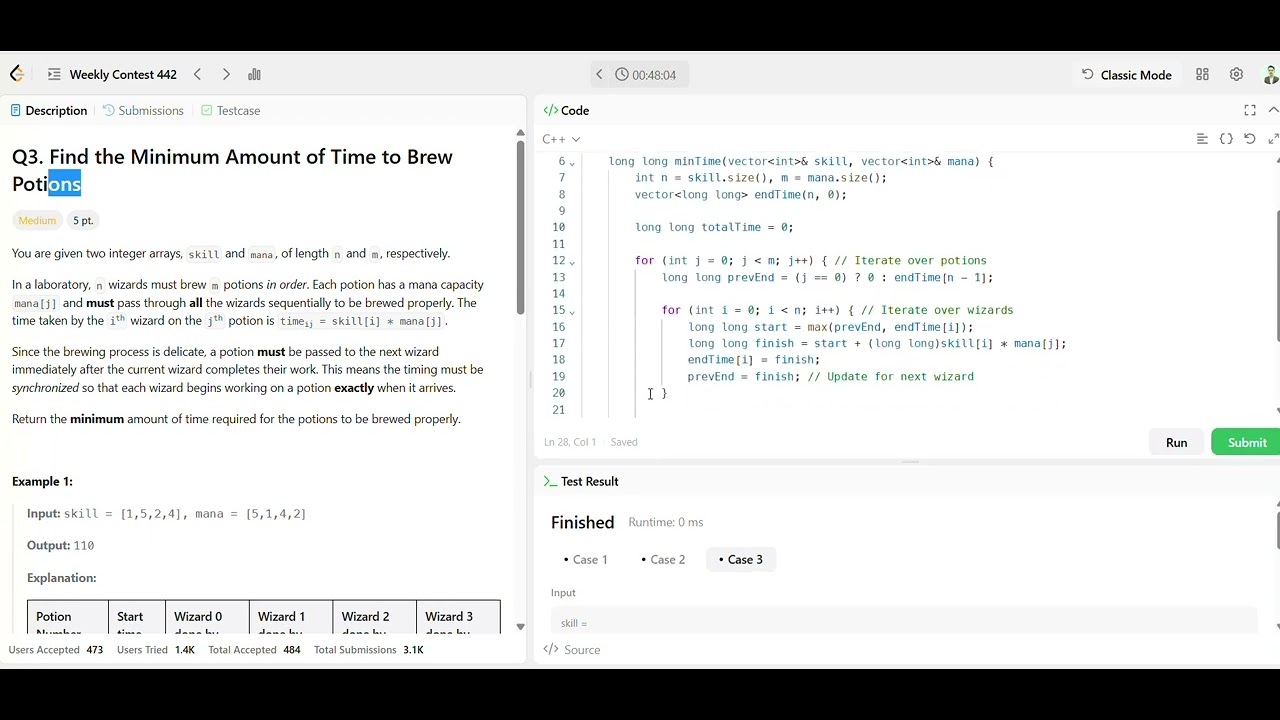This screenshot has width=1280, height=720.
Task: Click the Medium difficulty tag
Action: coord(37,220)
